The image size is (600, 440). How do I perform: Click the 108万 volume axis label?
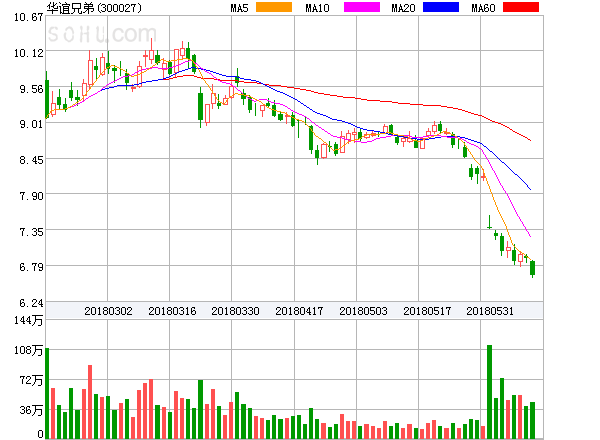[28, 350]
